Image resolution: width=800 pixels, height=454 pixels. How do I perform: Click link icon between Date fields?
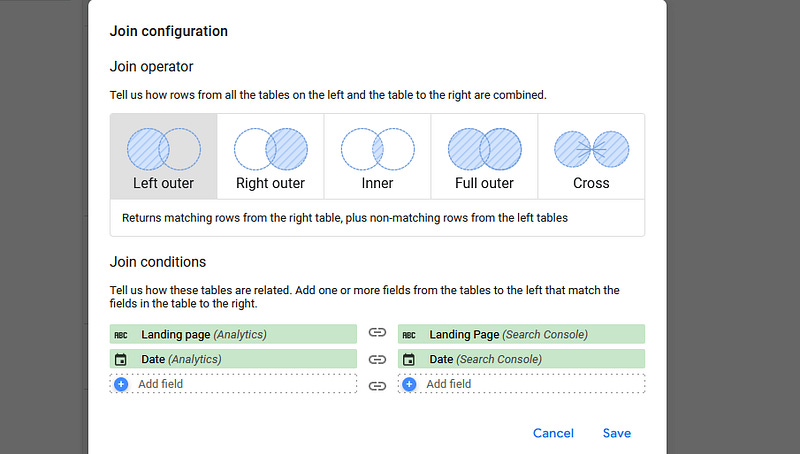[377, 359]
